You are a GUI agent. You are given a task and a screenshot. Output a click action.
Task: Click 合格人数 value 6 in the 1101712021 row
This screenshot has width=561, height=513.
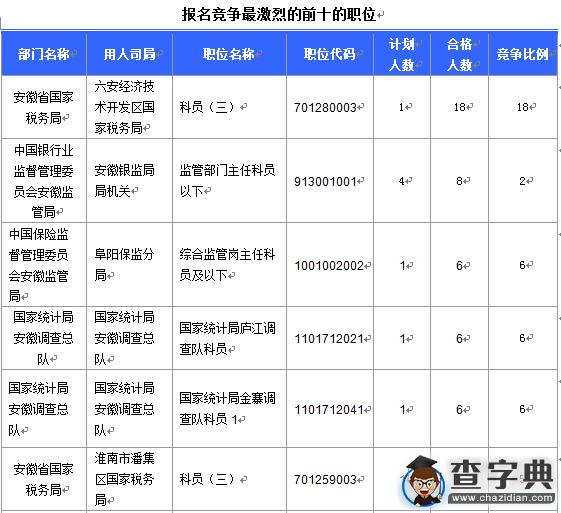tap(459, 338)
